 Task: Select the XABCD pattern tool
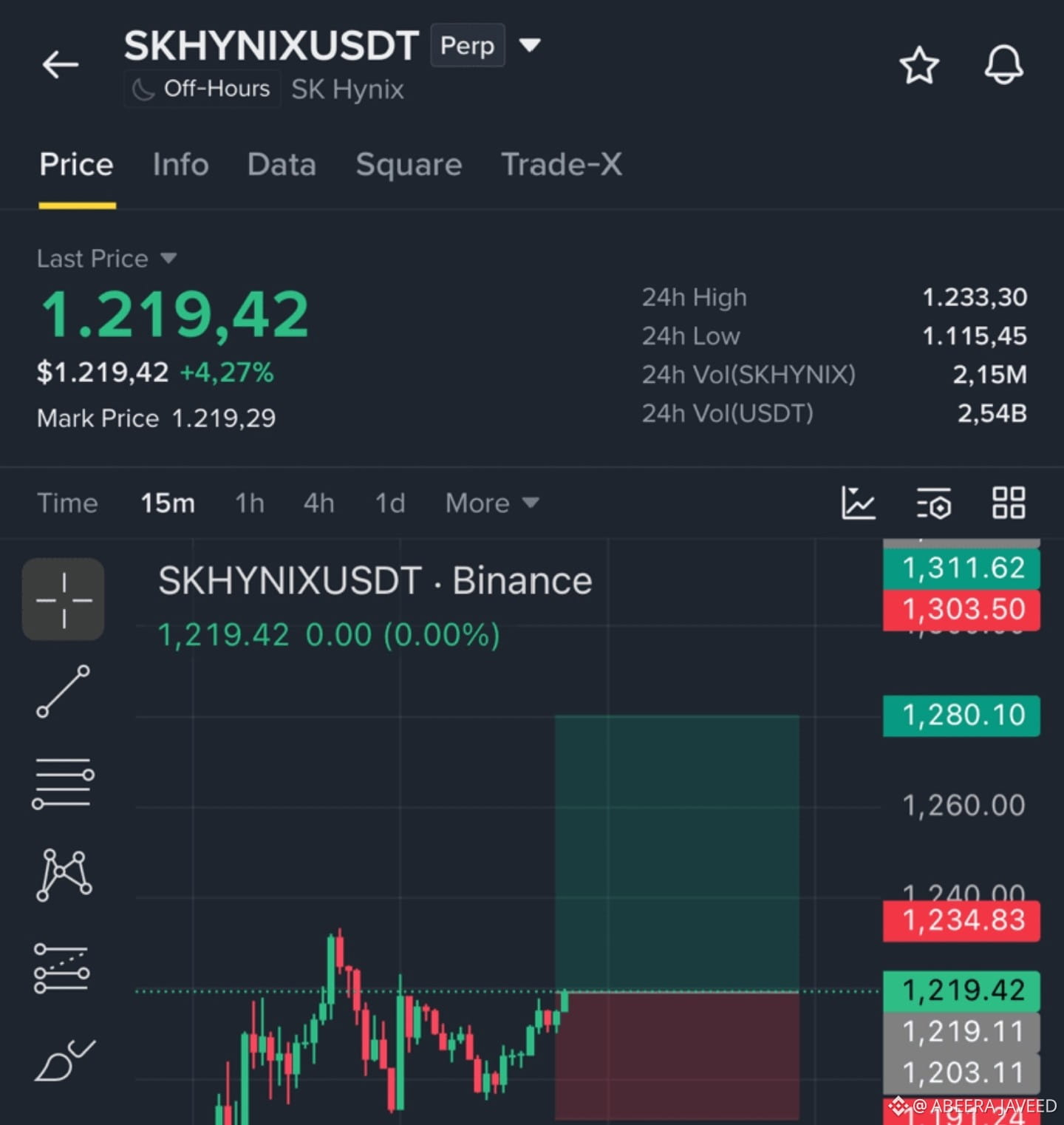[64, 875]
